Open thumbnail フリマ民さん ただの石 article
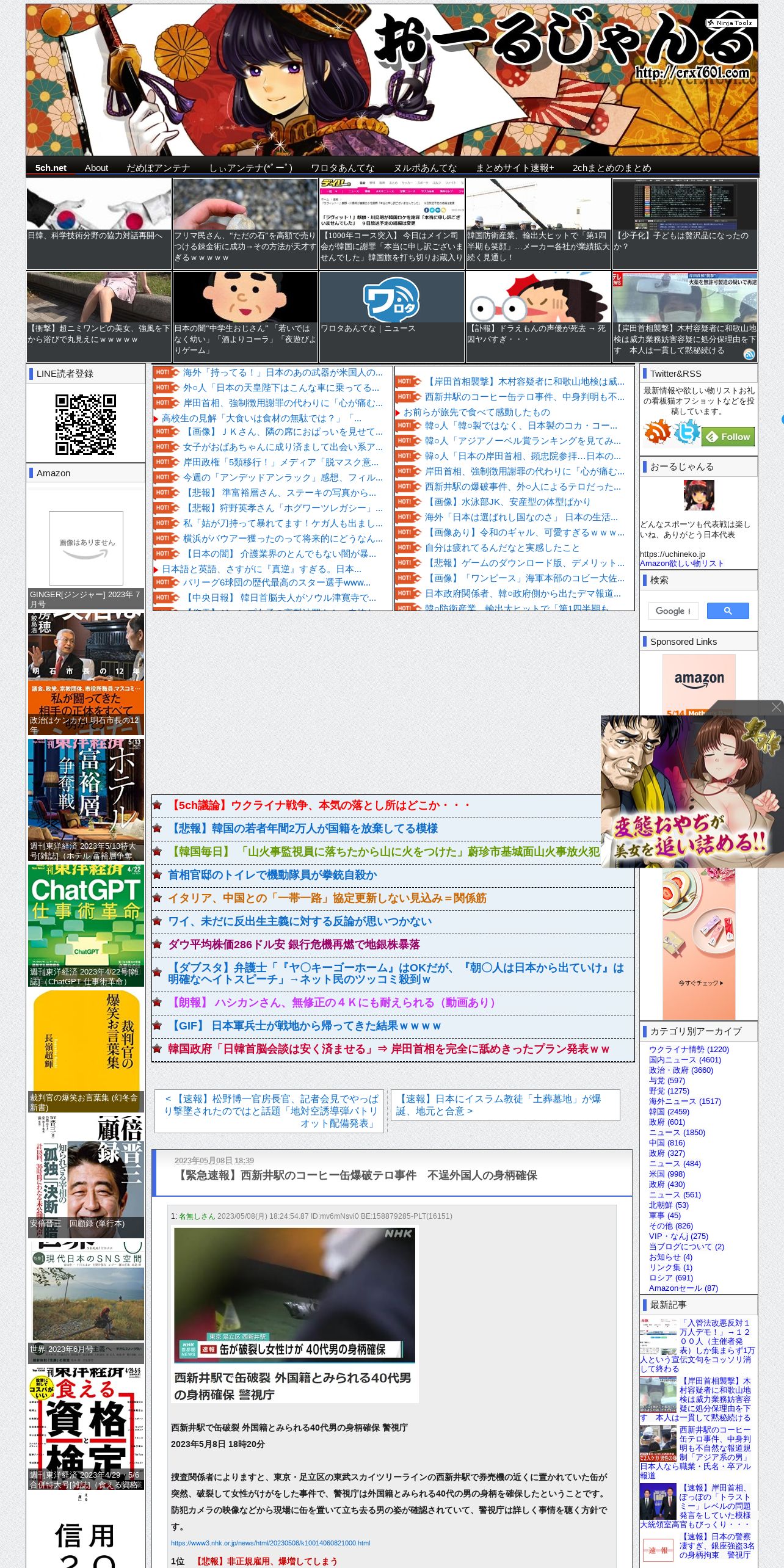This screenshot has width=784, height=1568. pyautogui.click(x=245, y=224)
